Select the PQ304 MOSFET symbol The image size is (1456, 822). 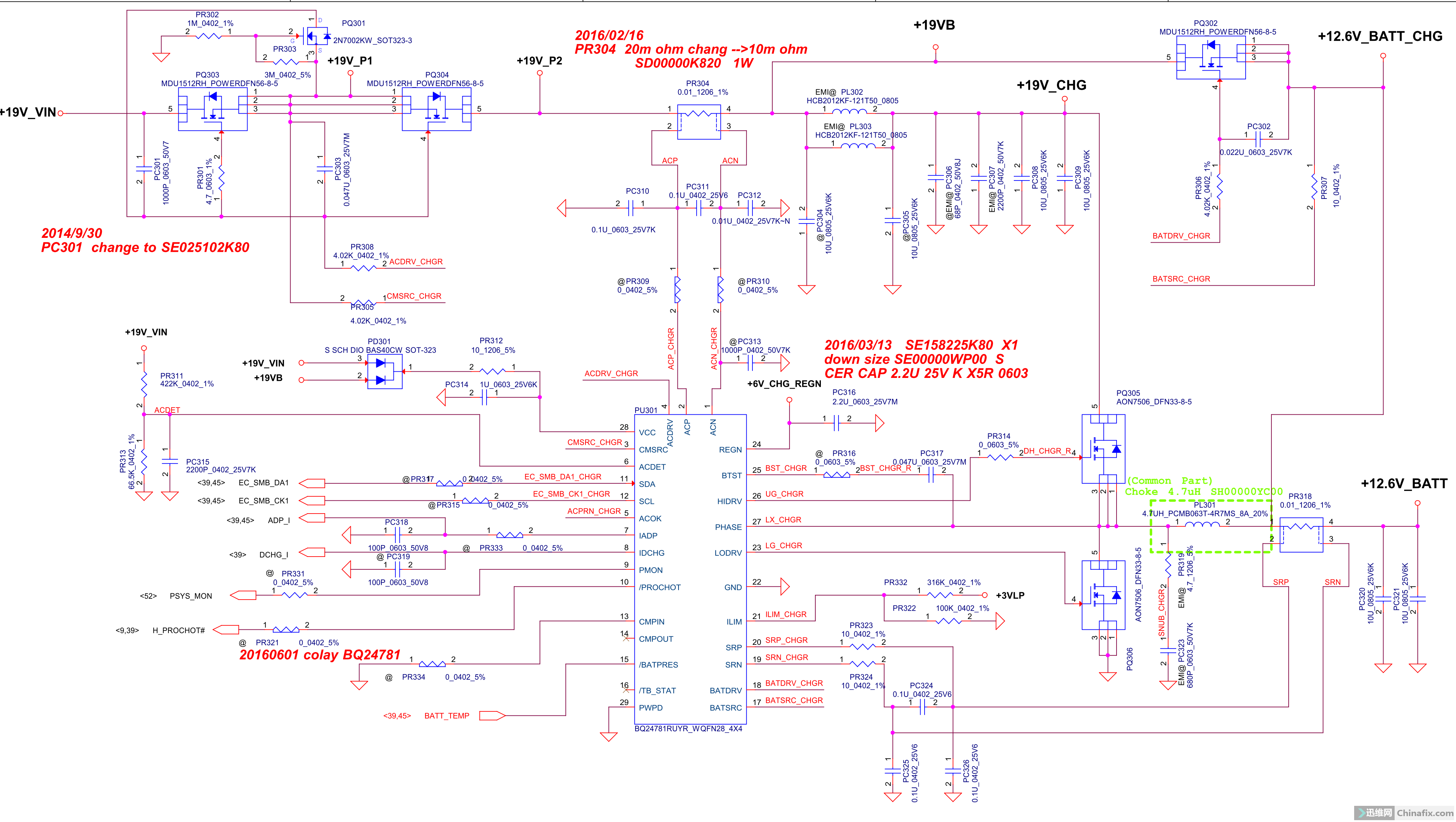[x=436, y=109]
